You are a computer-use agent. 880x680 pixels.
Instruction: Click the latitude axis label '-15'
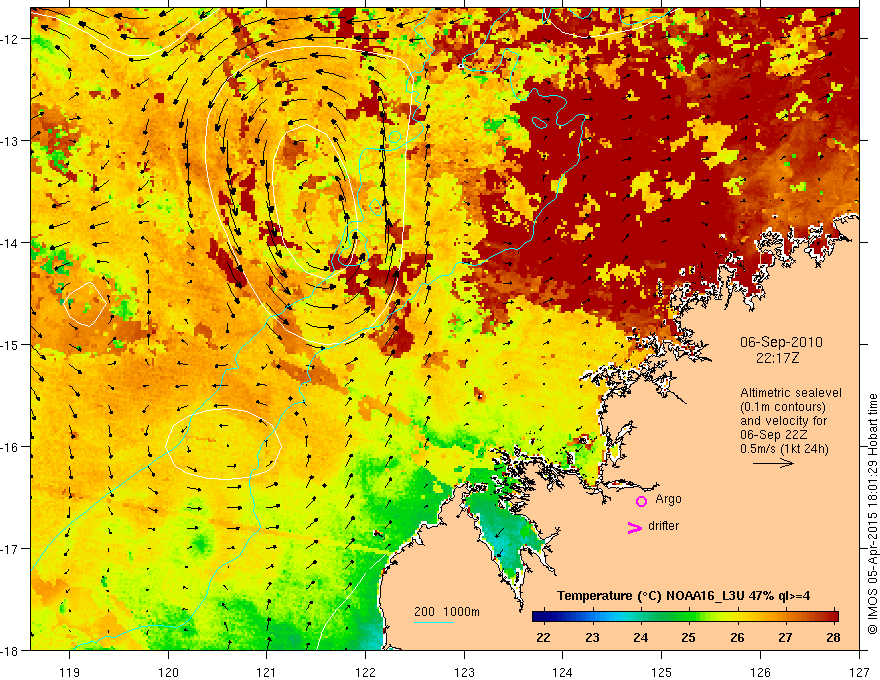(10, 344)
